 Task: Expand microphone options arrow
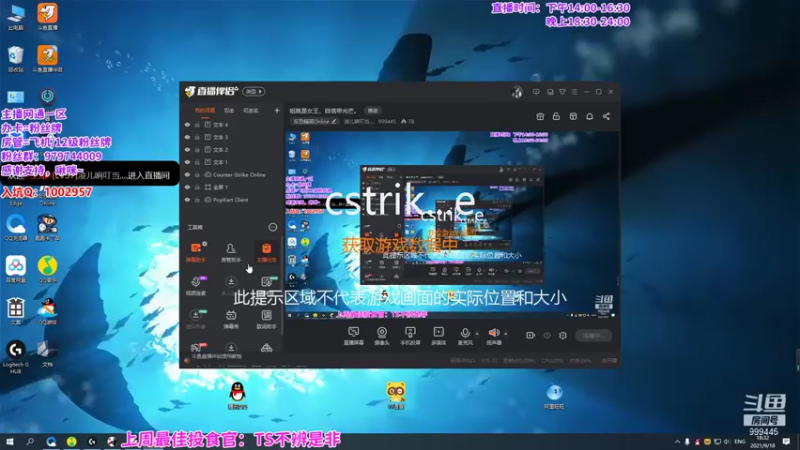coord(477,334)
